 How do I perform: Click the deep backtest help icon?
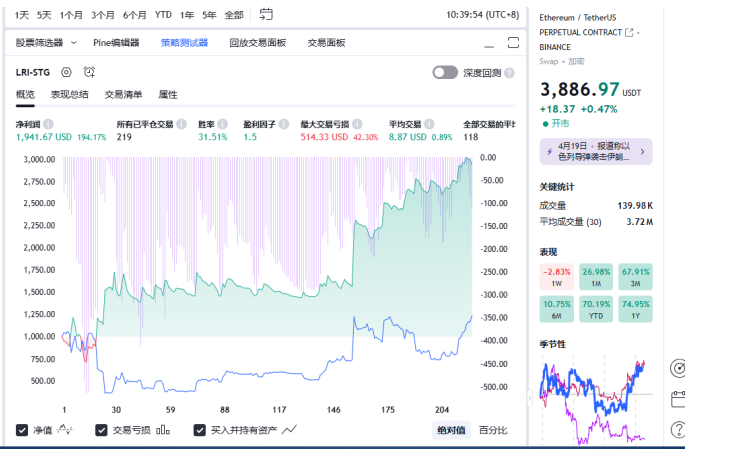tap(510, 73)
